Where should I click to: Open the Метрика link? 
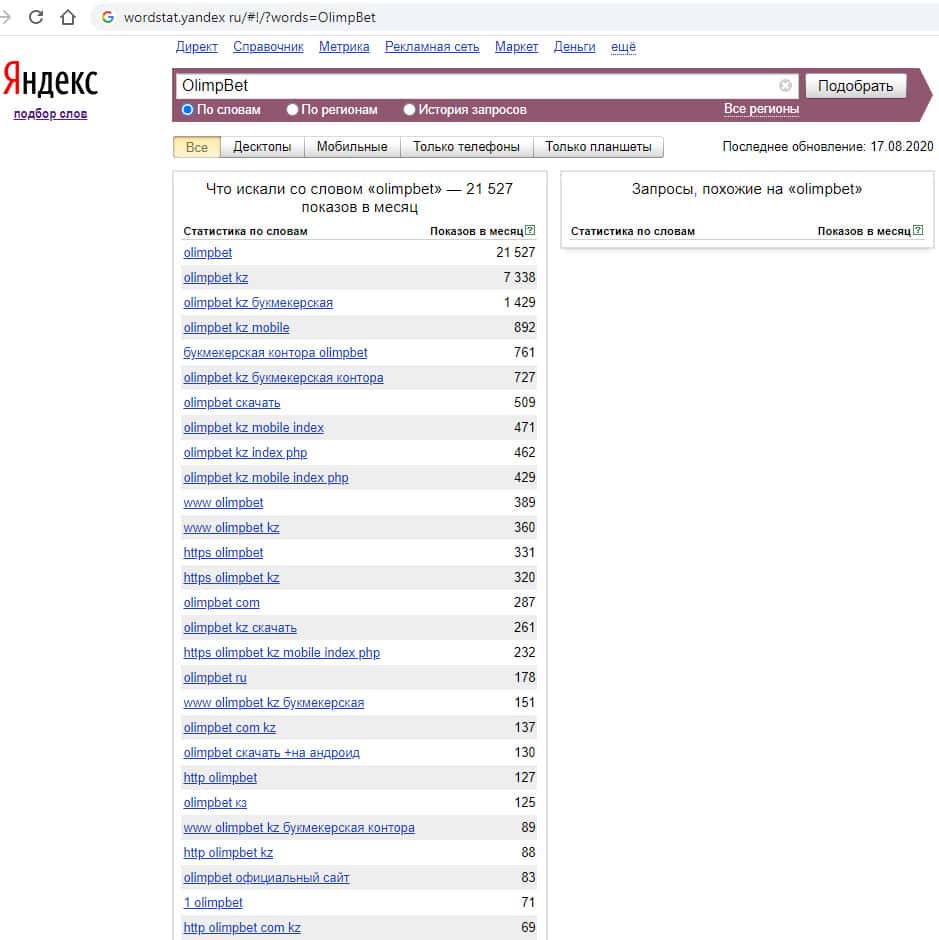coord(344,47)
